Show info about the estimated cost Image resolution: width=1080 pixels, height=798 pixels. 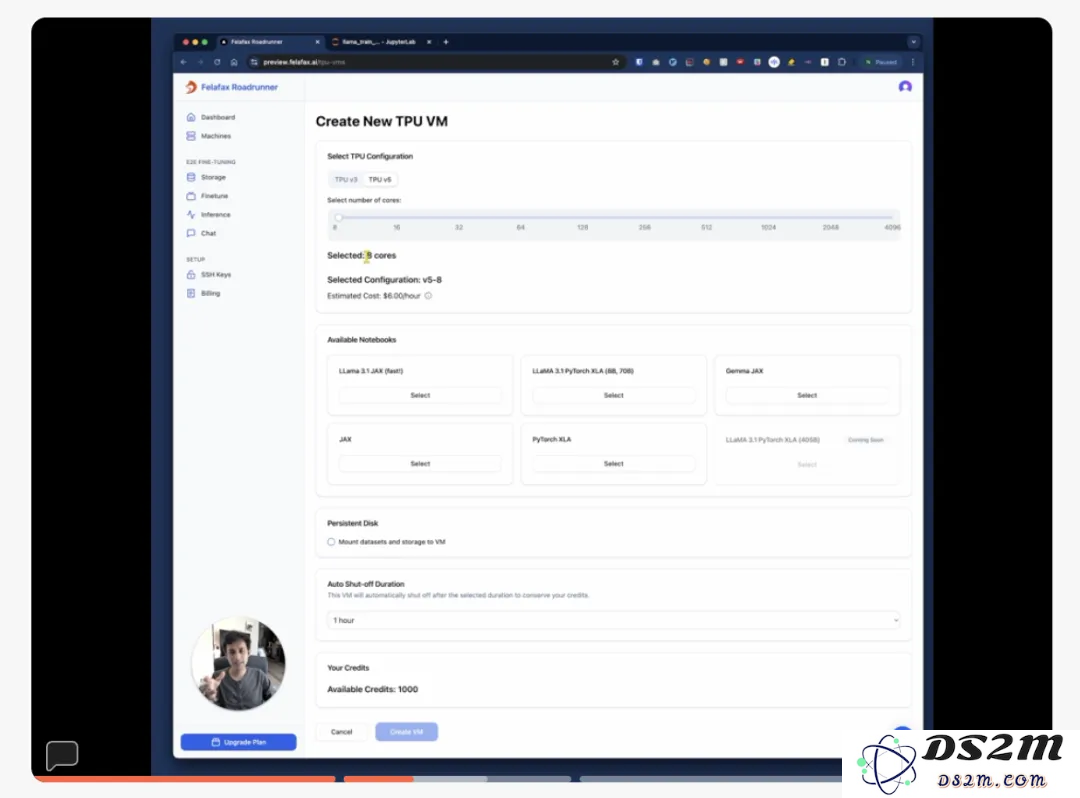[428, 296]
